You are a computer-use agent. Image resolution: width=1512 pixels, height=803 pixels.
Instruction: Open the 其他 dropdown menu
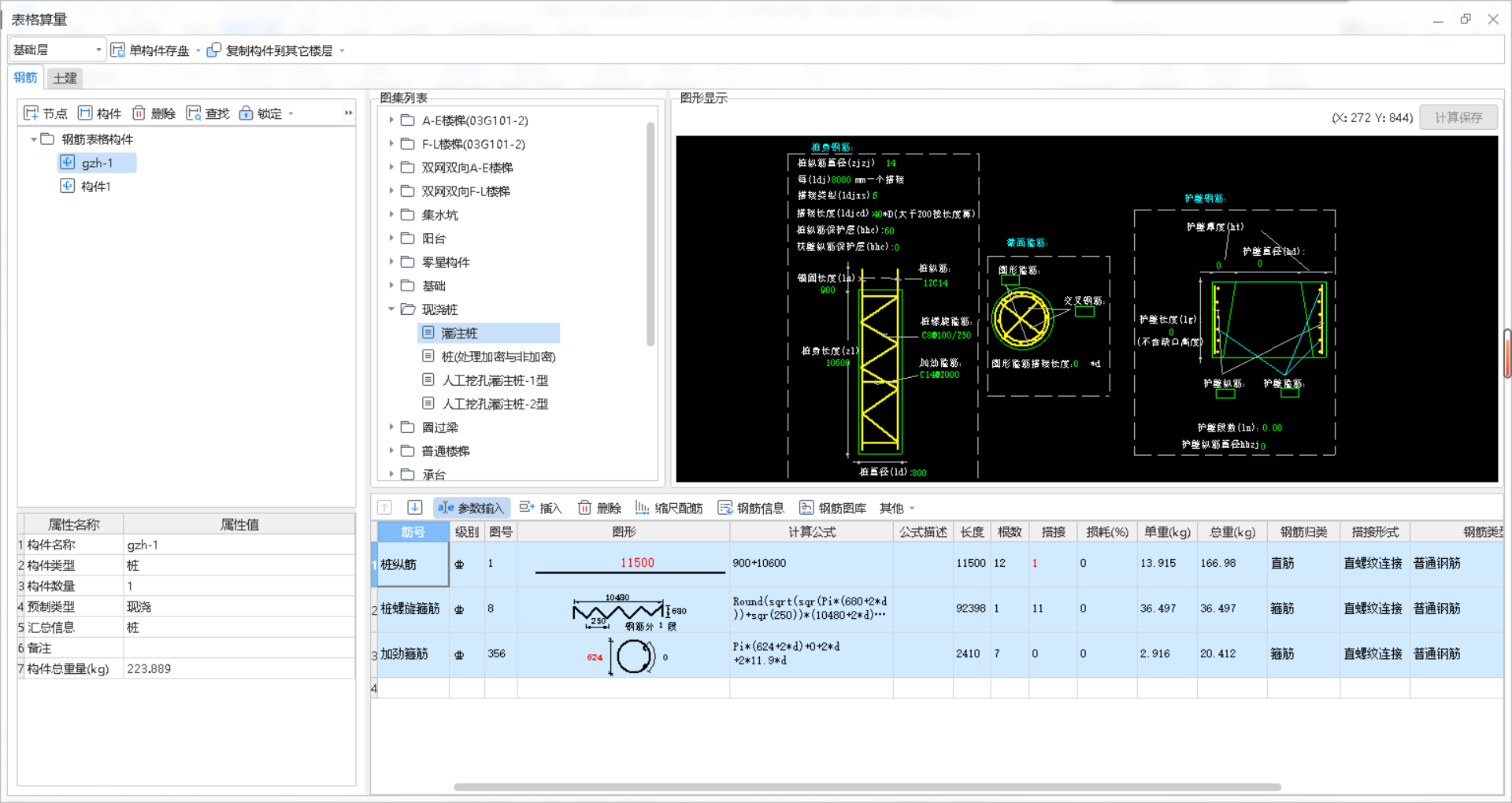pos(897,508)
